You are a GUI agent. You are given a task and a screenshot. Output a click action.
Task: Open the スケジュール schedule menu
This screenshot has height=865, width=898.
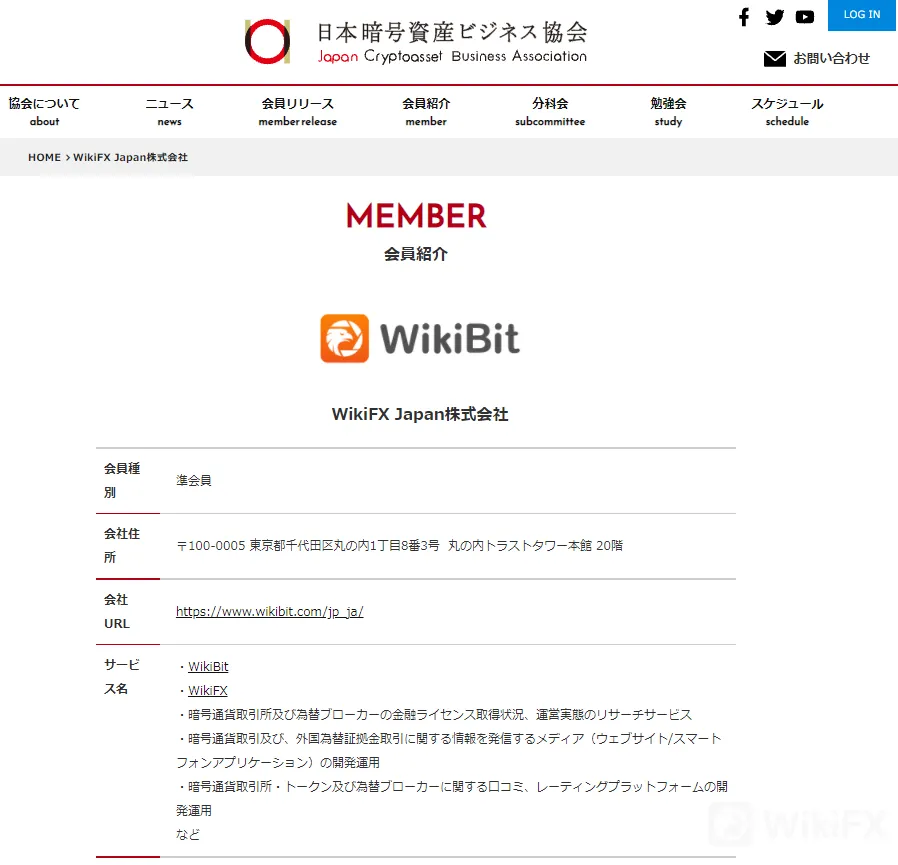(787, 112)
